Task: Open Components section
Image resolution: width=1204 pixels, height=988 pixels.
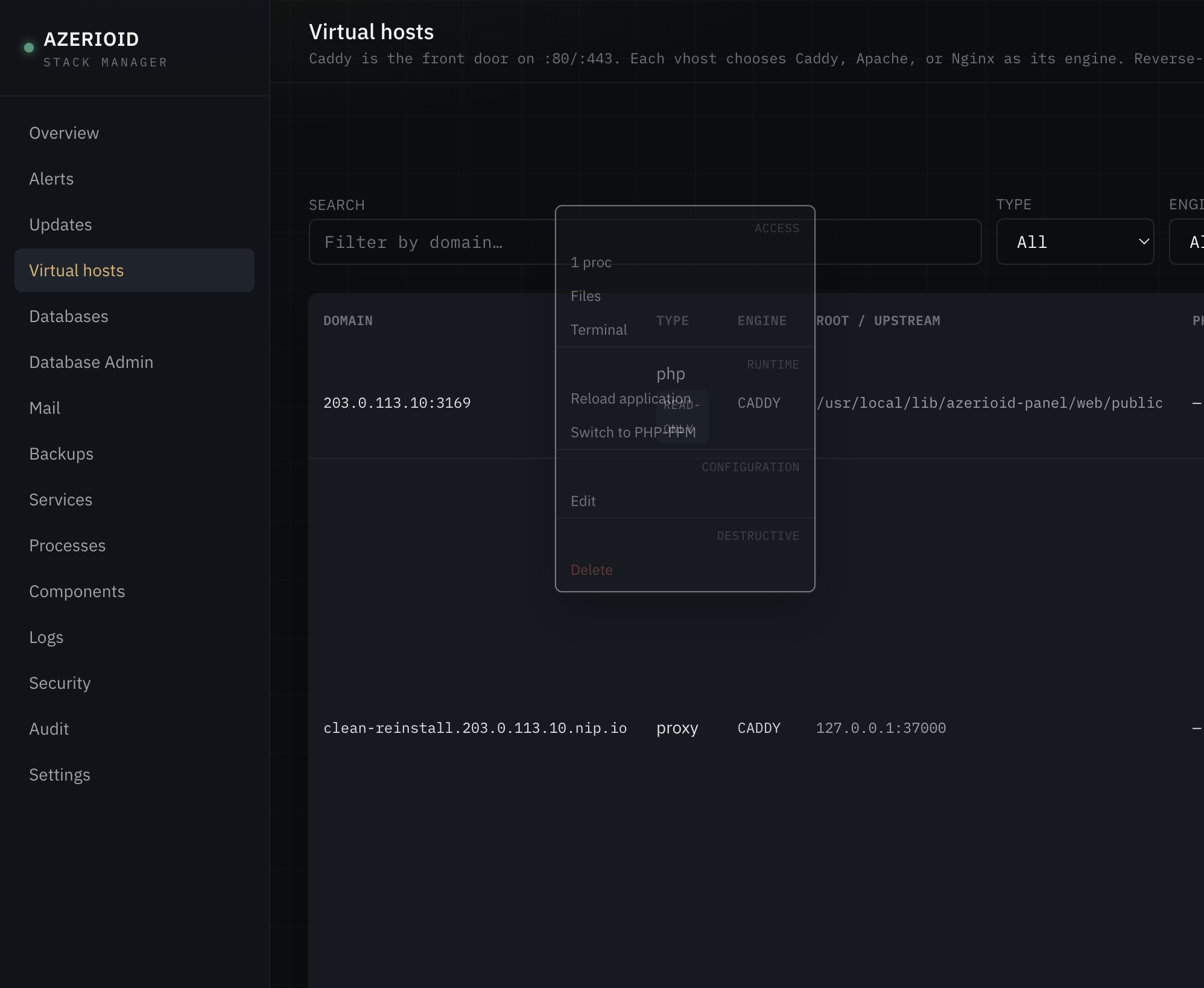Action: point(135,591)
